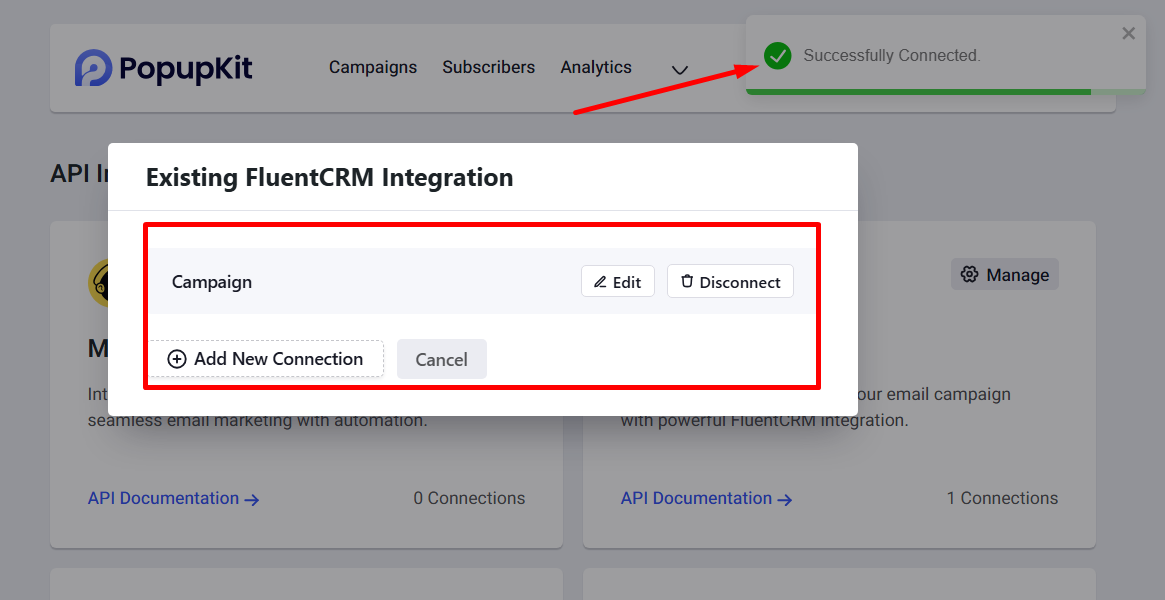The width and height of the screenshot is (1165, 600).
Task: Click the trash Disconnect button
Action: 730,282
